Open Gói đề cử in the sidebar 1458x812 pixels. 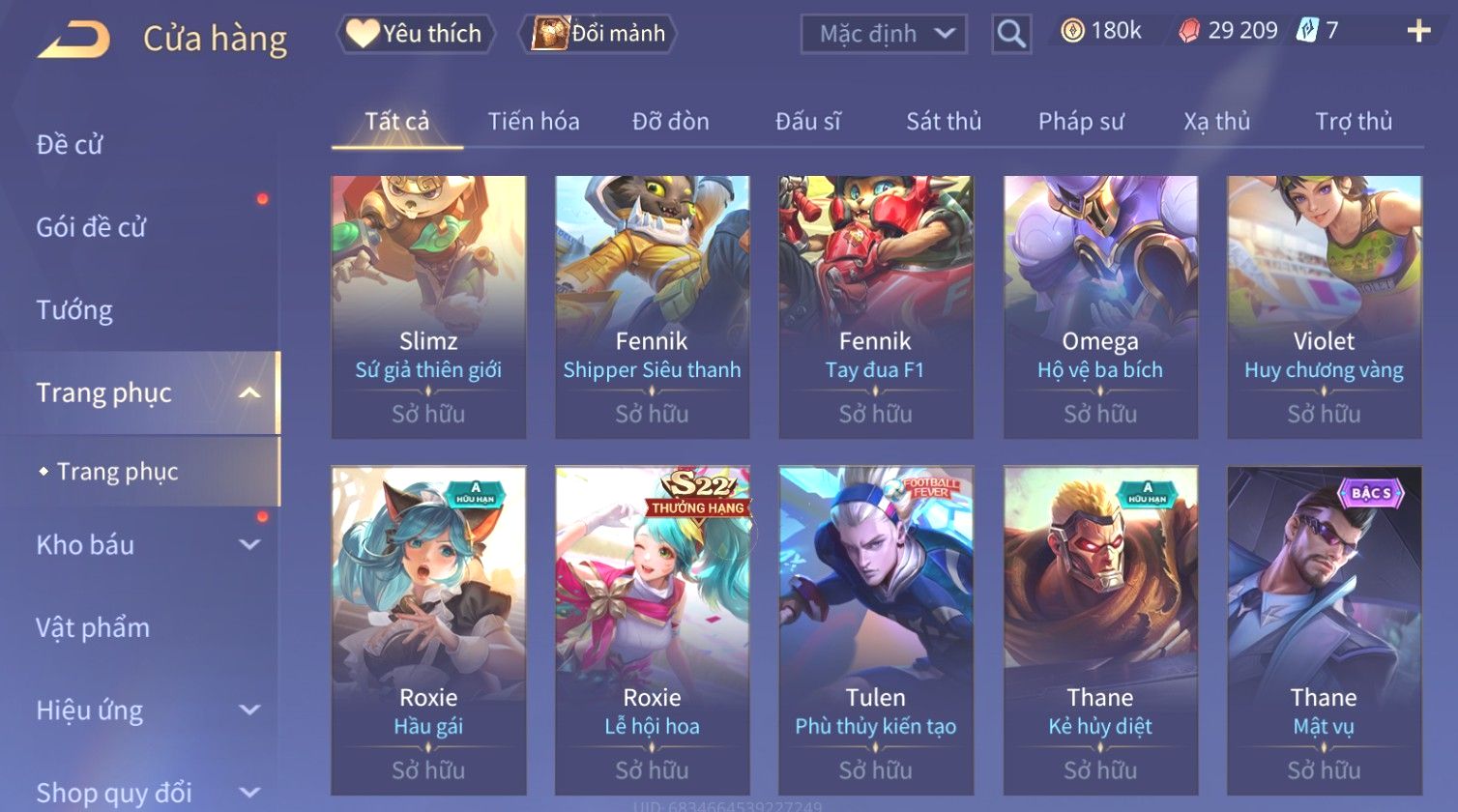91,227
